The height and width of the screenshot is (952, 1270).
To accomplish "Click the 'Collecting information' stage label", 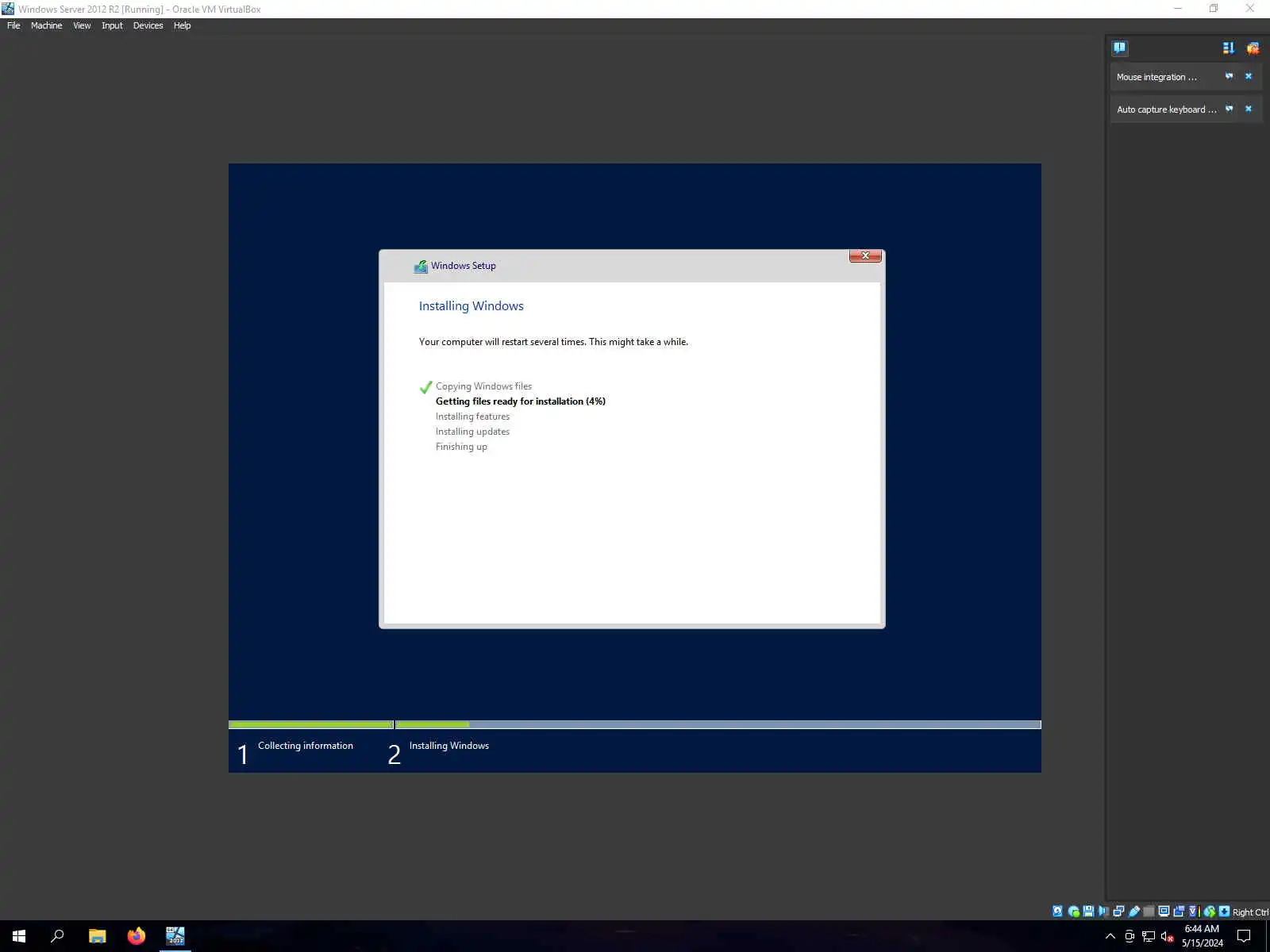I will point(306,746).
